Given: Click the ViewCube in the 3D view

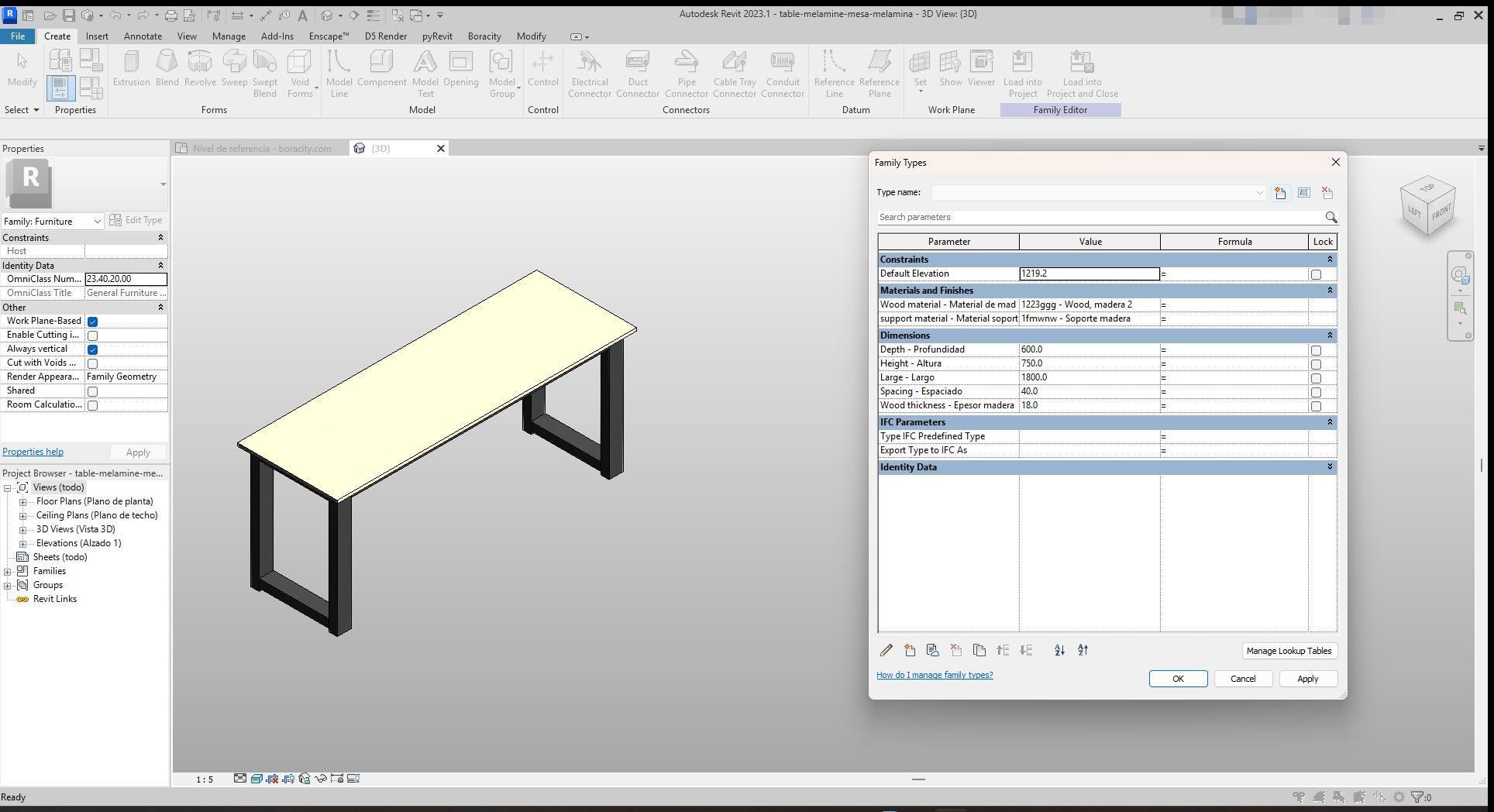Looking at the screenshot, I should coord(1428,207).
